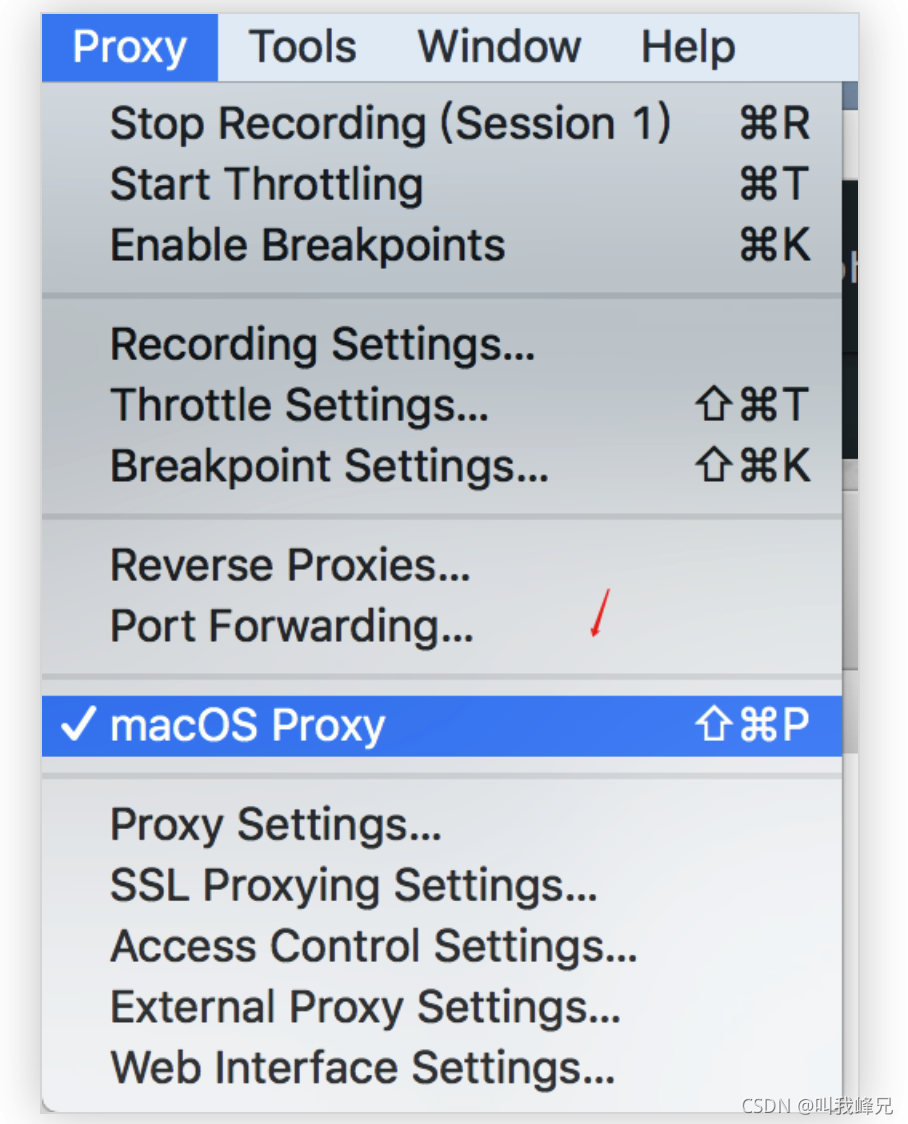
Task: Choose Start Throttling
Action: coord(266,185)
